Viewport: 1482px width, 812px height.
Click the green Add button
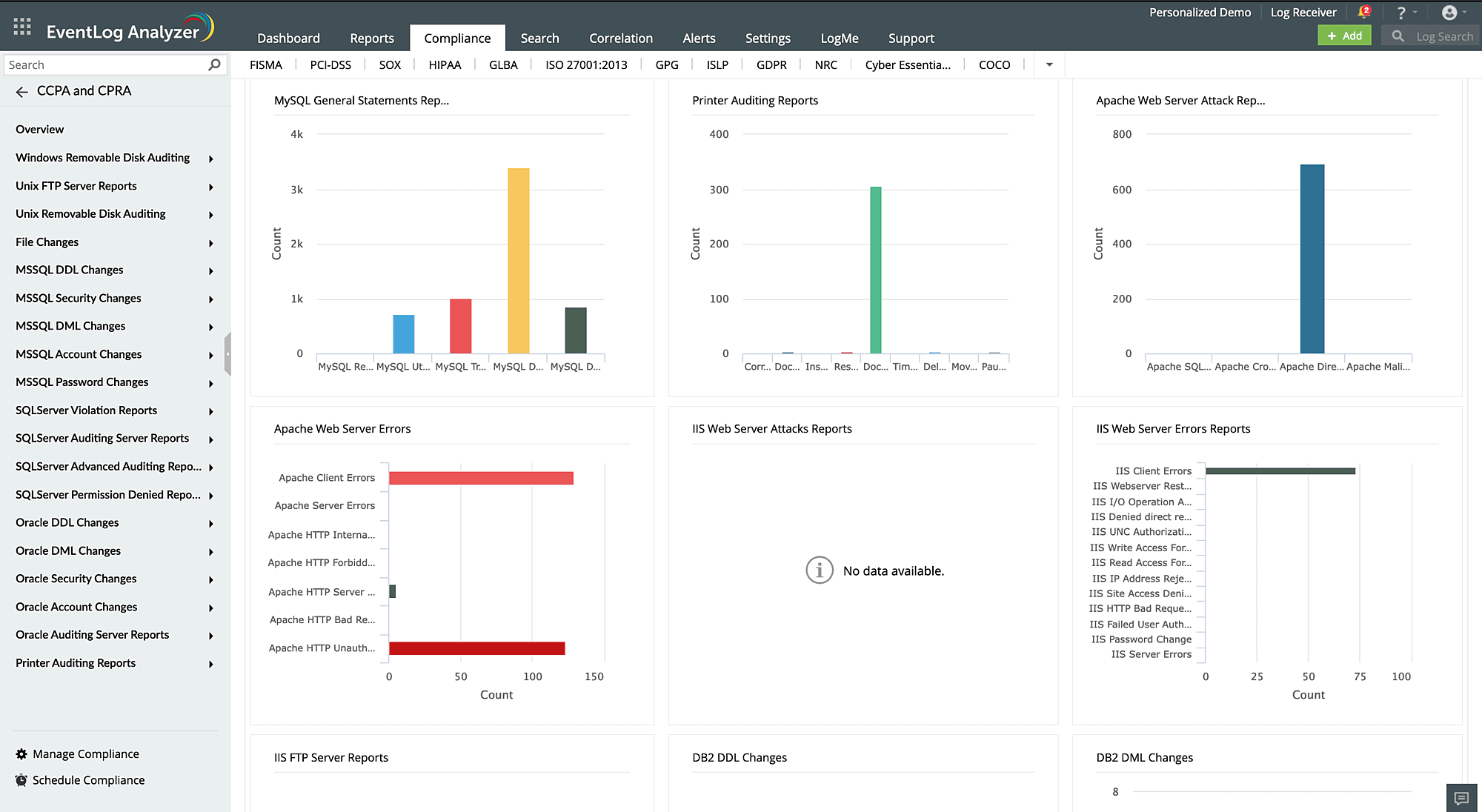point(1344,36)
